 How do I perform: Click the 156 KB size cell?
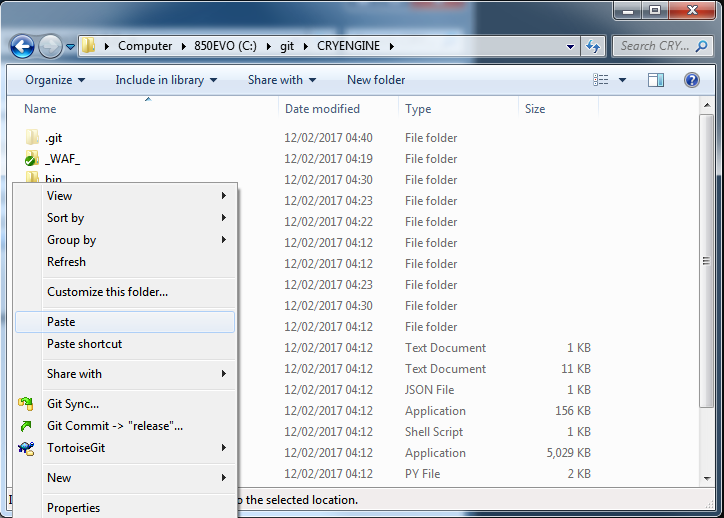tap(573, 411)
